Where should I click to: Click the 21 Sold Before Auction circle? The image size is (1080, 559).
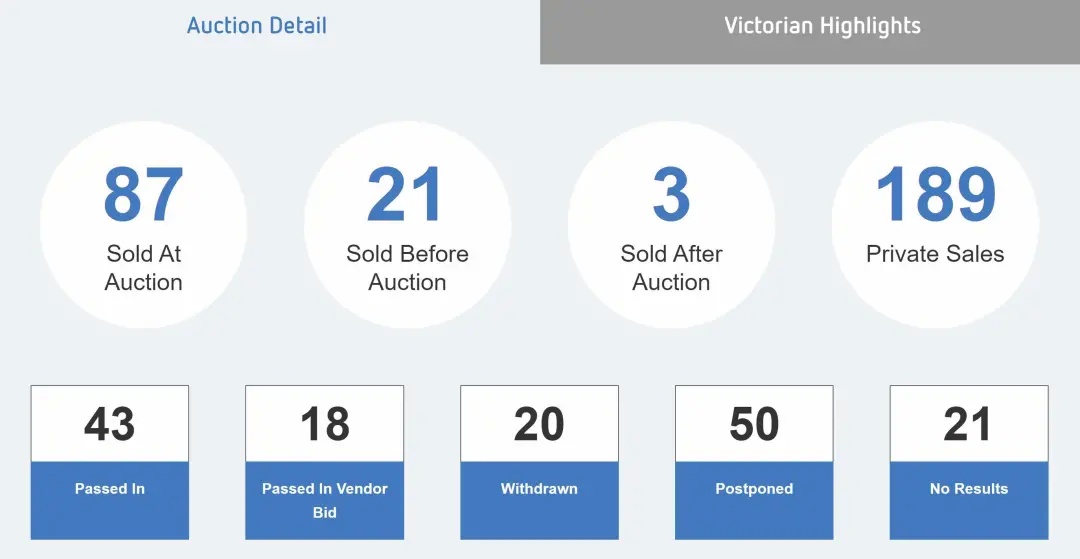[407, 224]
